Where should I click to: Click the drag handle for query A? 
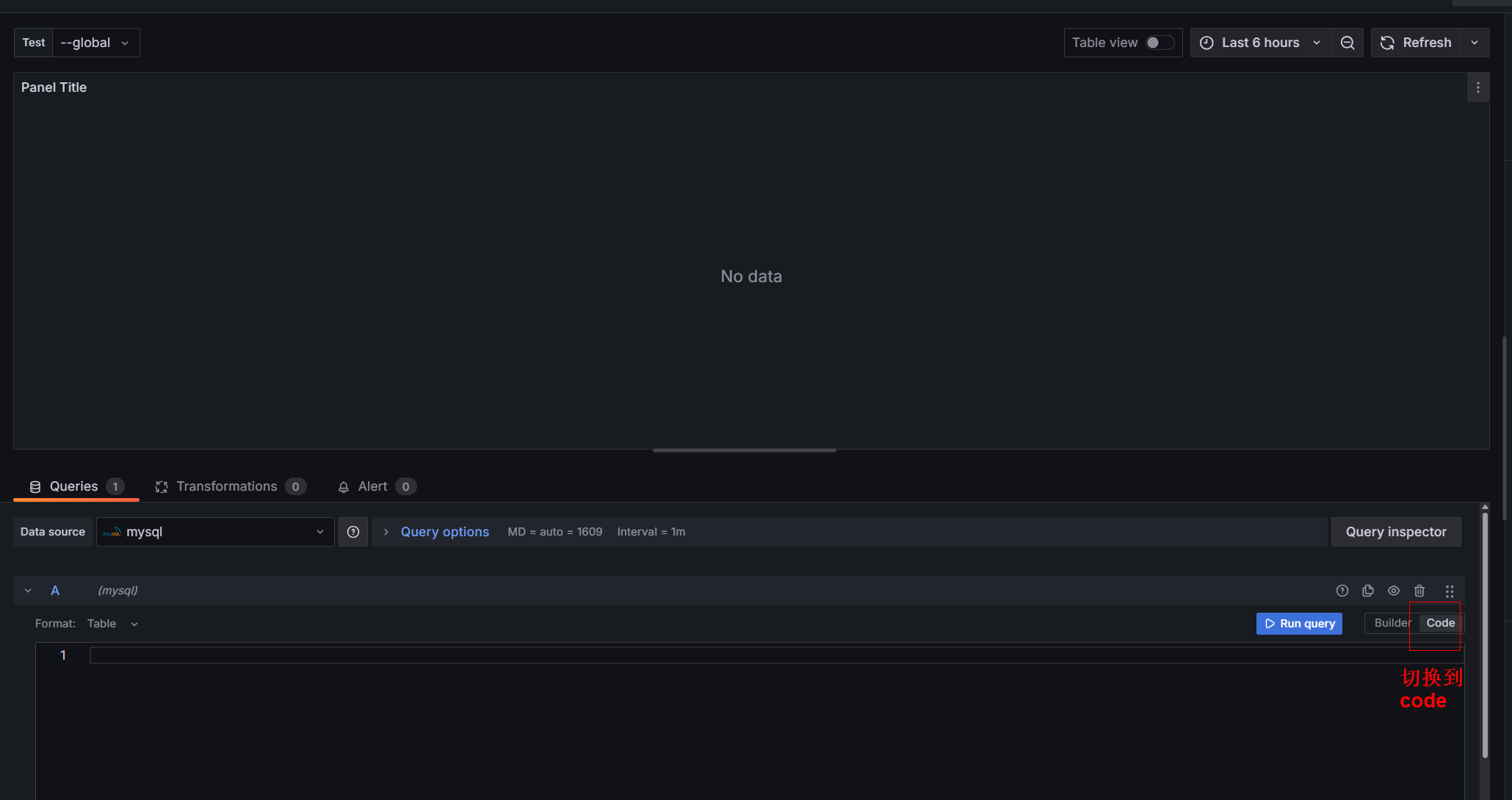tap(1449, 591)
